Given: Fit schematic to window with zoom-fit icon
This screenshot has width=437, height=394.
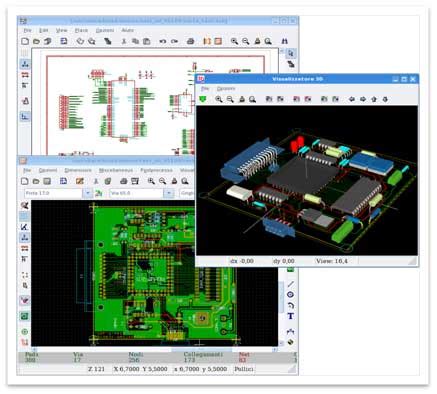Looking at the screenshot, I should click(x=268, y=41).
